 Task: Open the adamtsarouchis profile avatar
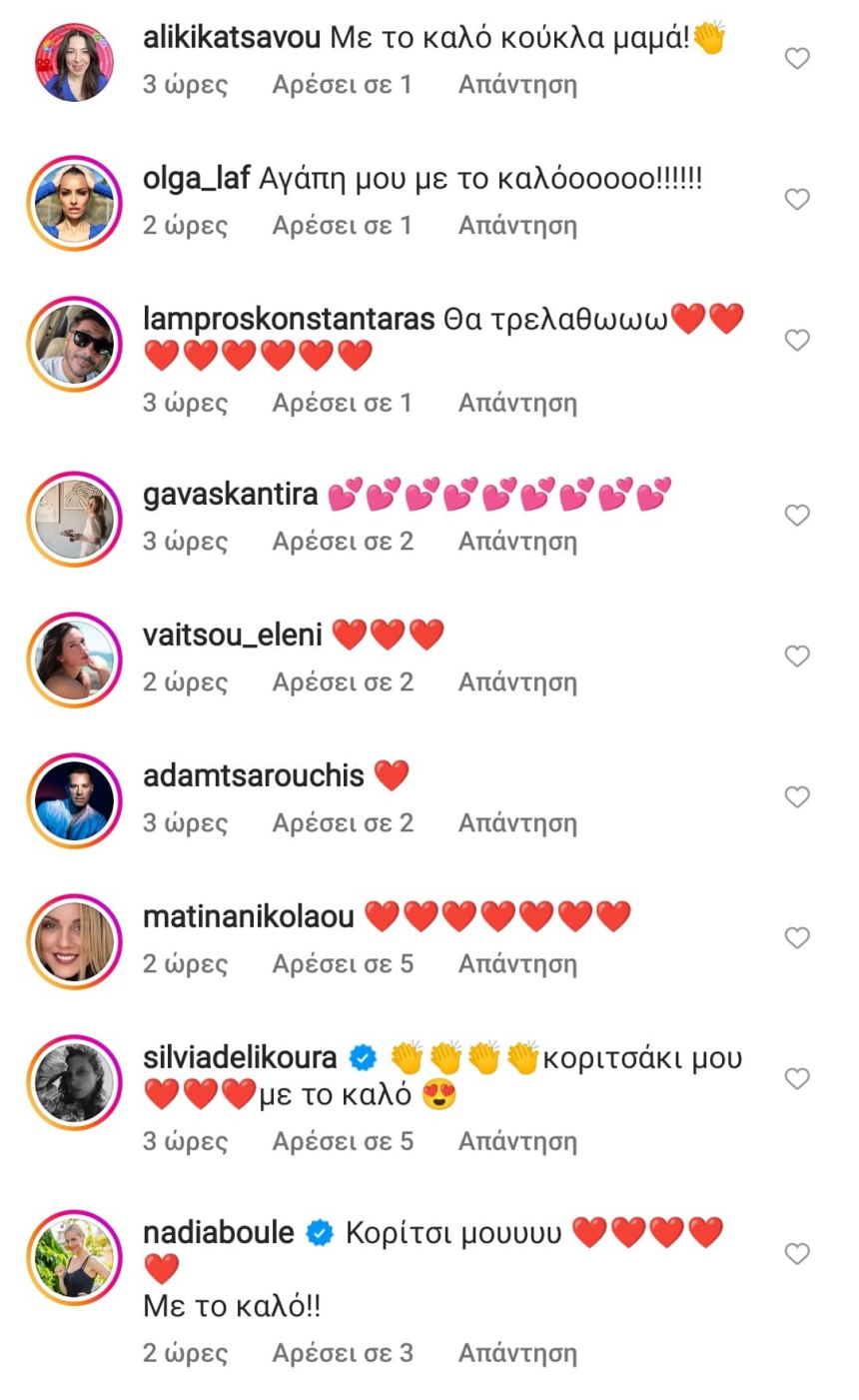(74, 801)
